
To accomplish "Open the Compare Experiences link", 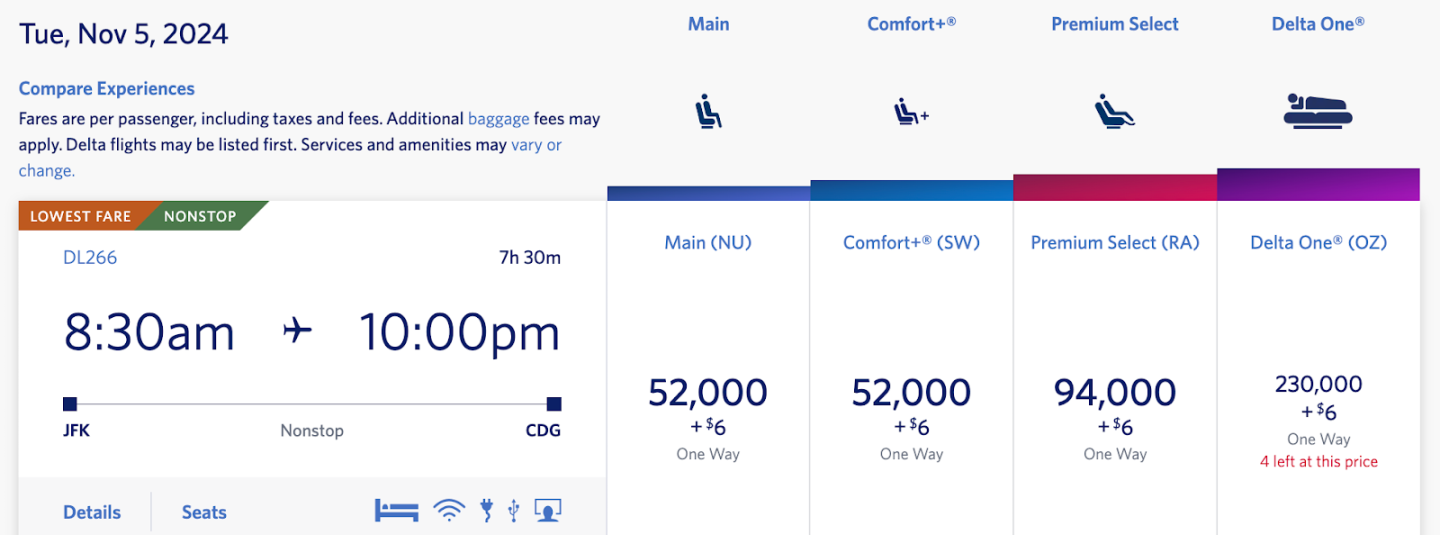I will click(x=107, y=89).
